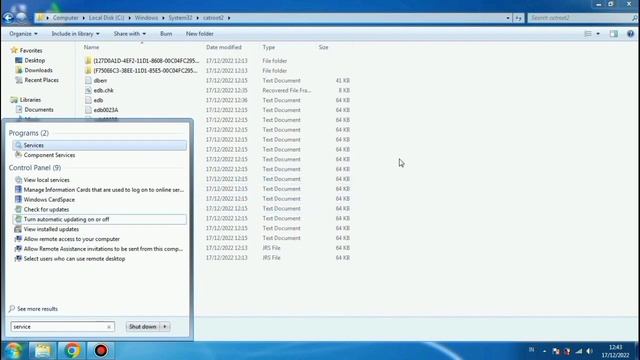Image resolution: width=640 pixels, height=360 pixels.
Task: Click the Start menu search box
Action: point(59,327)
